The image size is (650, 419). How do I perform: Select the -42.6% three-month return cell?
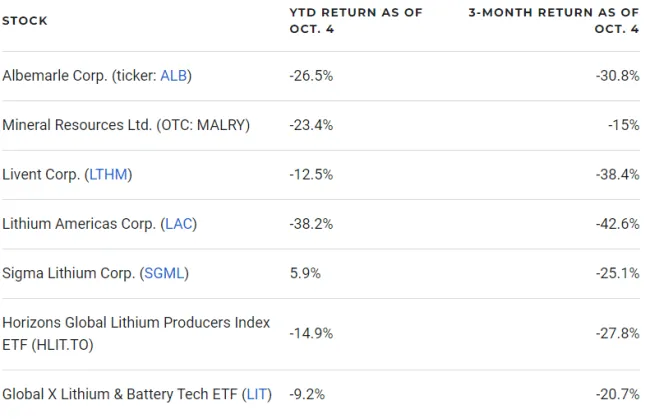616,224
